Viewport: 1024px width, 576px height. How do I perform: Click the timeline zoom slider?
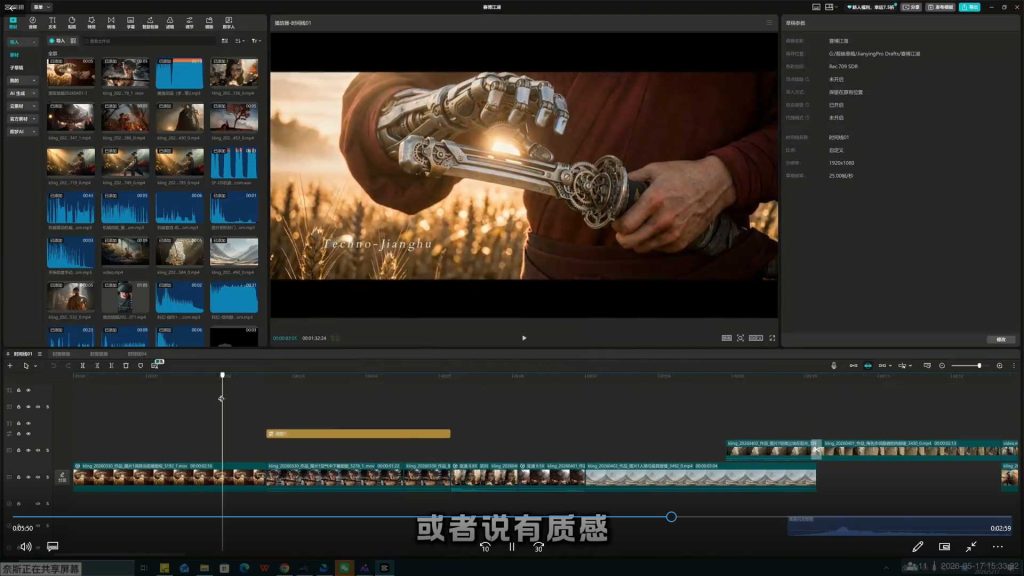[x=967, y=366]
